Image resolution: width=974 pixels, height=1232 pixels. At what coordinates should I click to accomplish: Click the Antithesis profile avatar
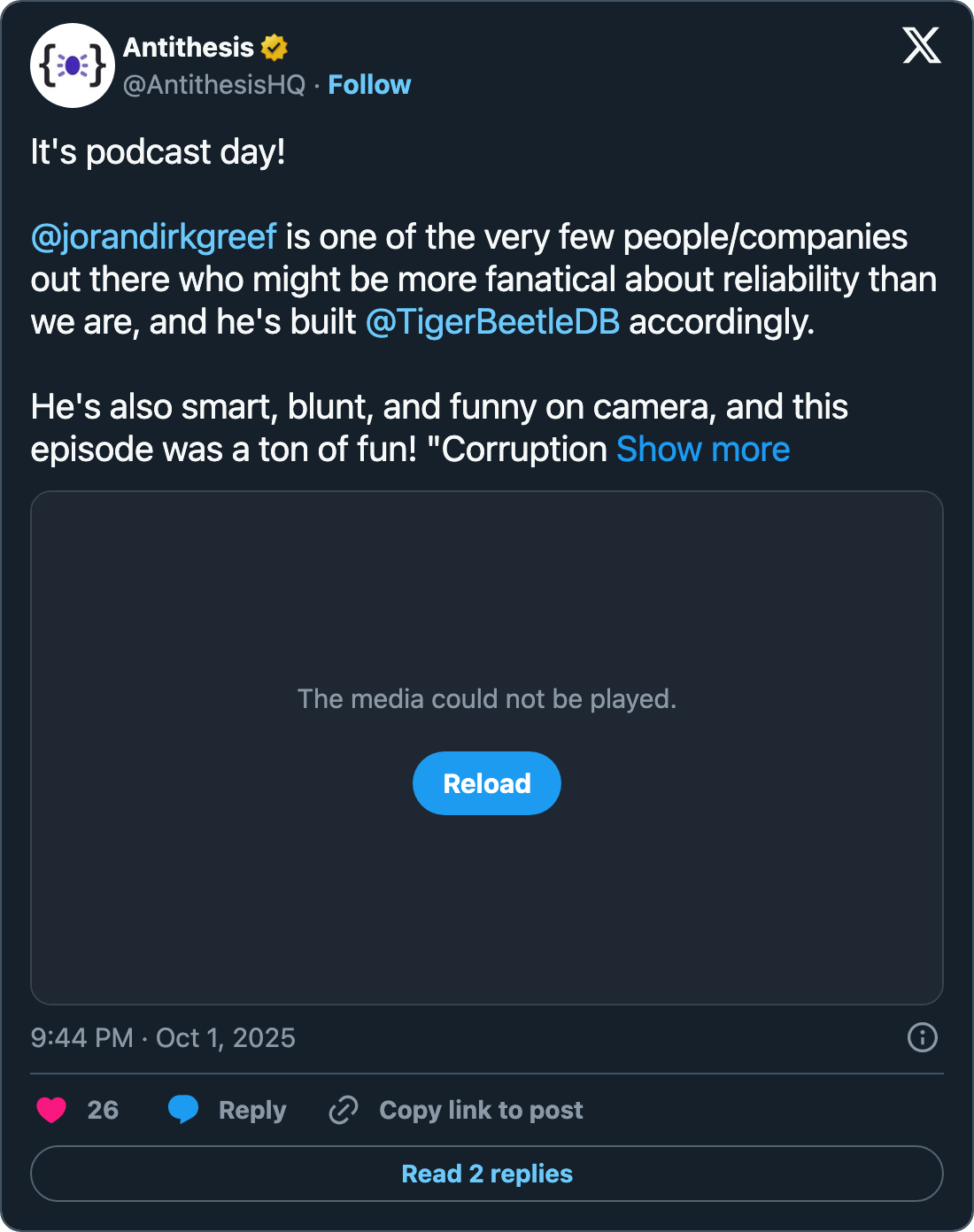pyautogui.click(x=73, y=65)
